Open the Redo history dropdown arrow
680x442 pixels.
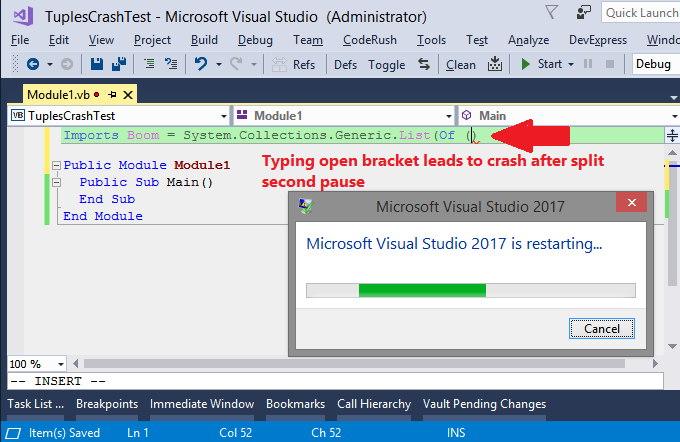click(254, 65)
